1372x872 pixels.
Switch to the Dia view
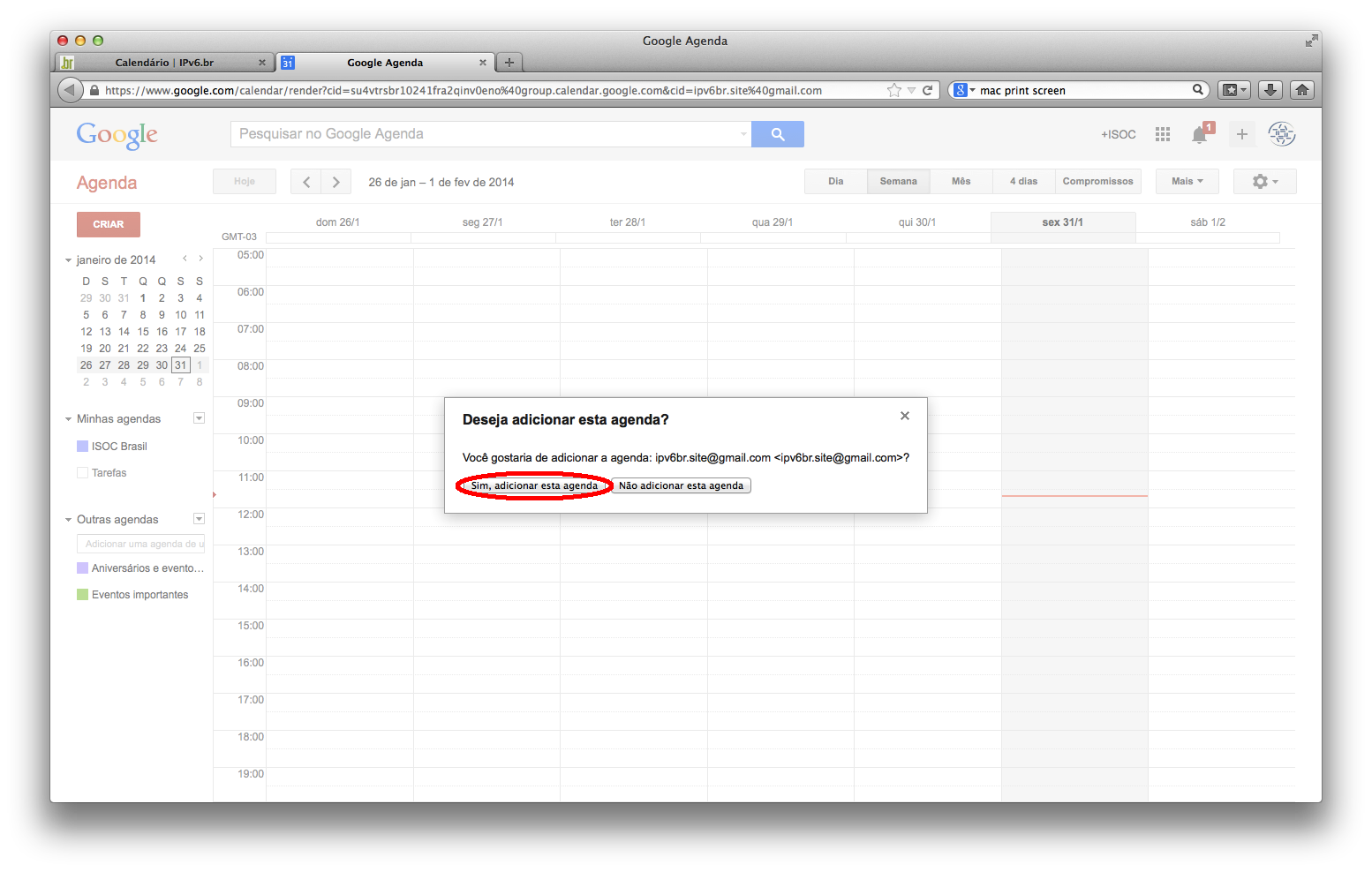click(836, 181)
